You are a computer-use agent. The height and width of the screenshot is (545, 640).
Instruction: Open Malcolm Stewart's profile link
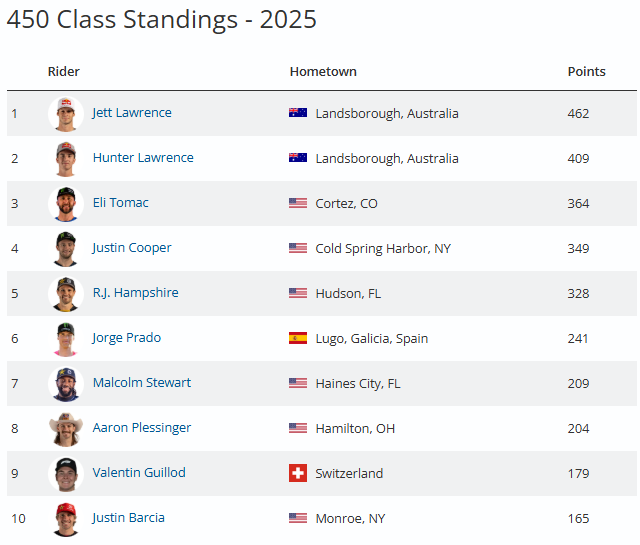[142, 383]
